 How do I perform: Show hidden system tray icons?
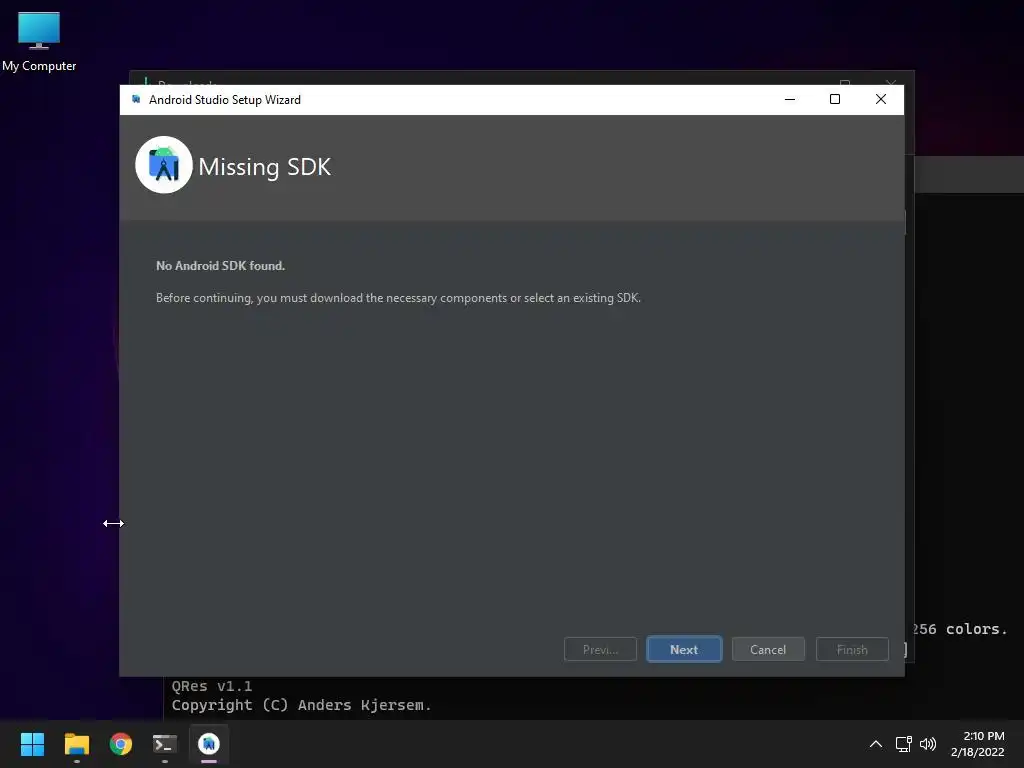(876, 744)
